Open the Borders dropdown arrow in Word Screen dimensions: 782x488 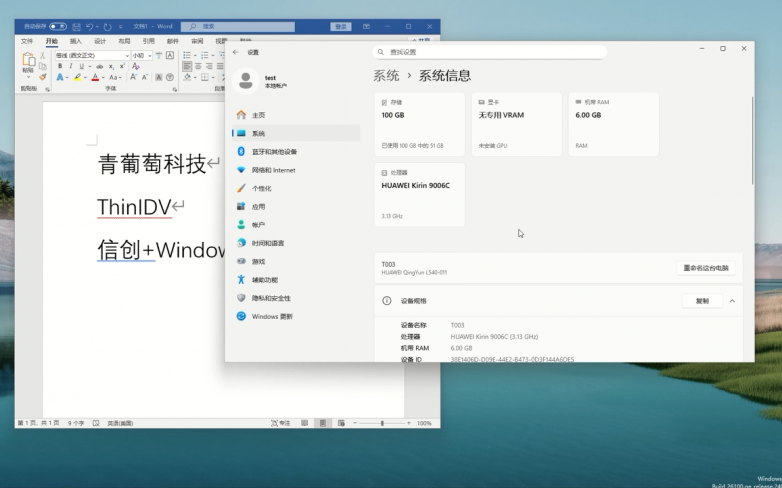click(x=212, y=77)
